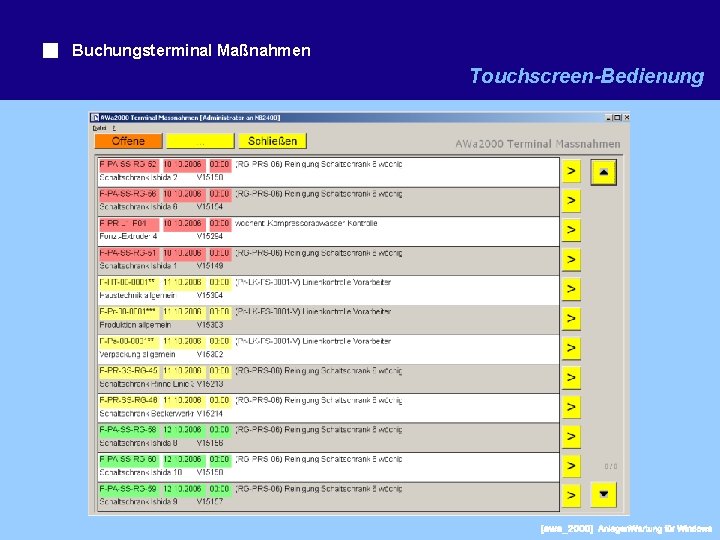The width and height of the screenshot is (720, 540).
Task: Click the Reinigung description in Ishida 10 row
Action: (x=318, y=459)
